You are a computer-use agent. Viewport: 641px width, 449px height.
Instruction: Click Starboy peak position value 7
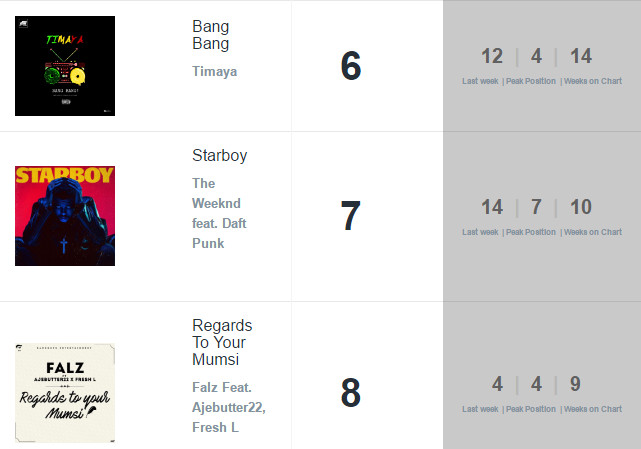536,207
